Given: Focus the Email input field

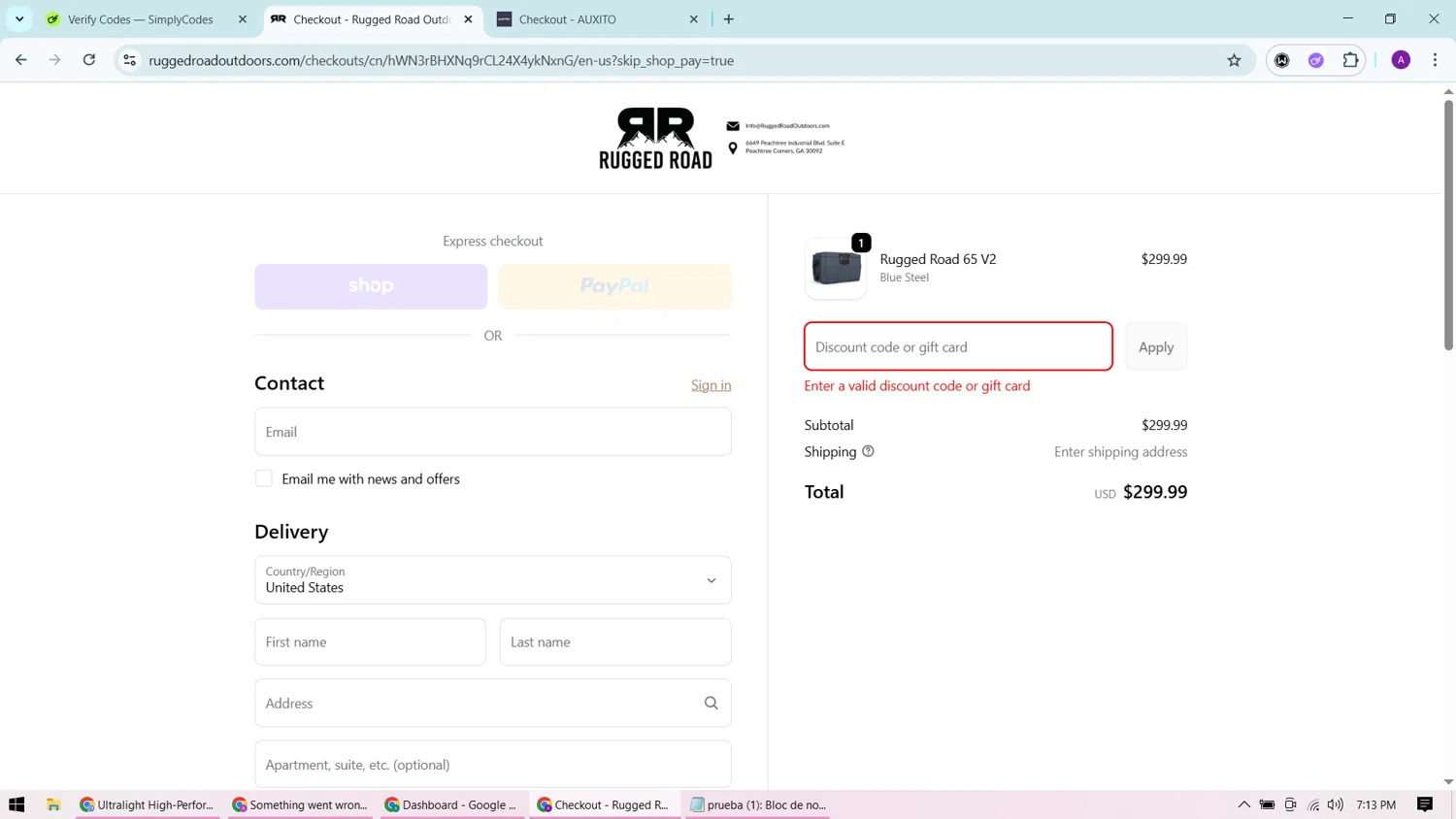Looking at the screenshot, I should pos(493,432).
